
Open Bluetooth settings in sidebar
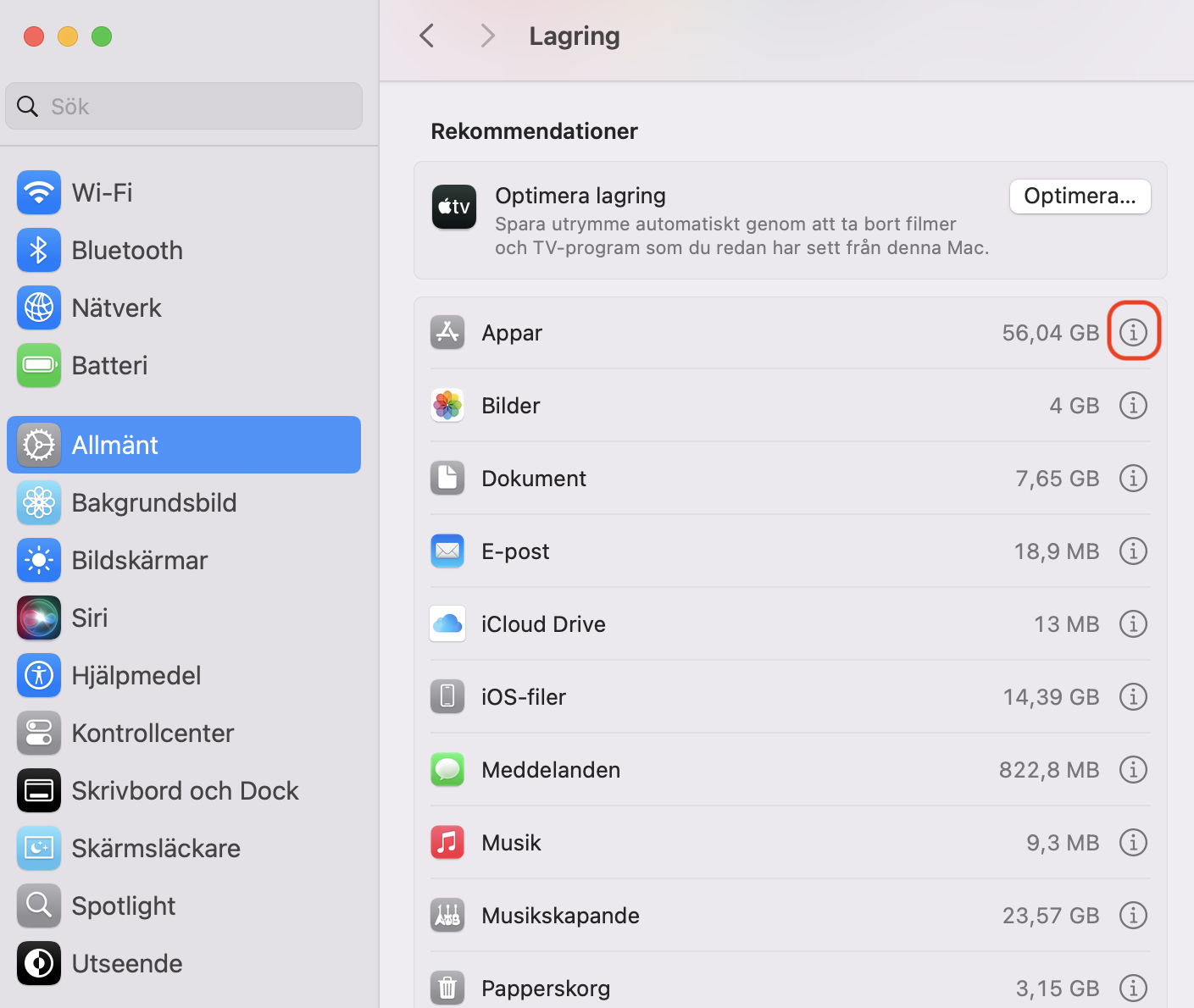(184, 250)
